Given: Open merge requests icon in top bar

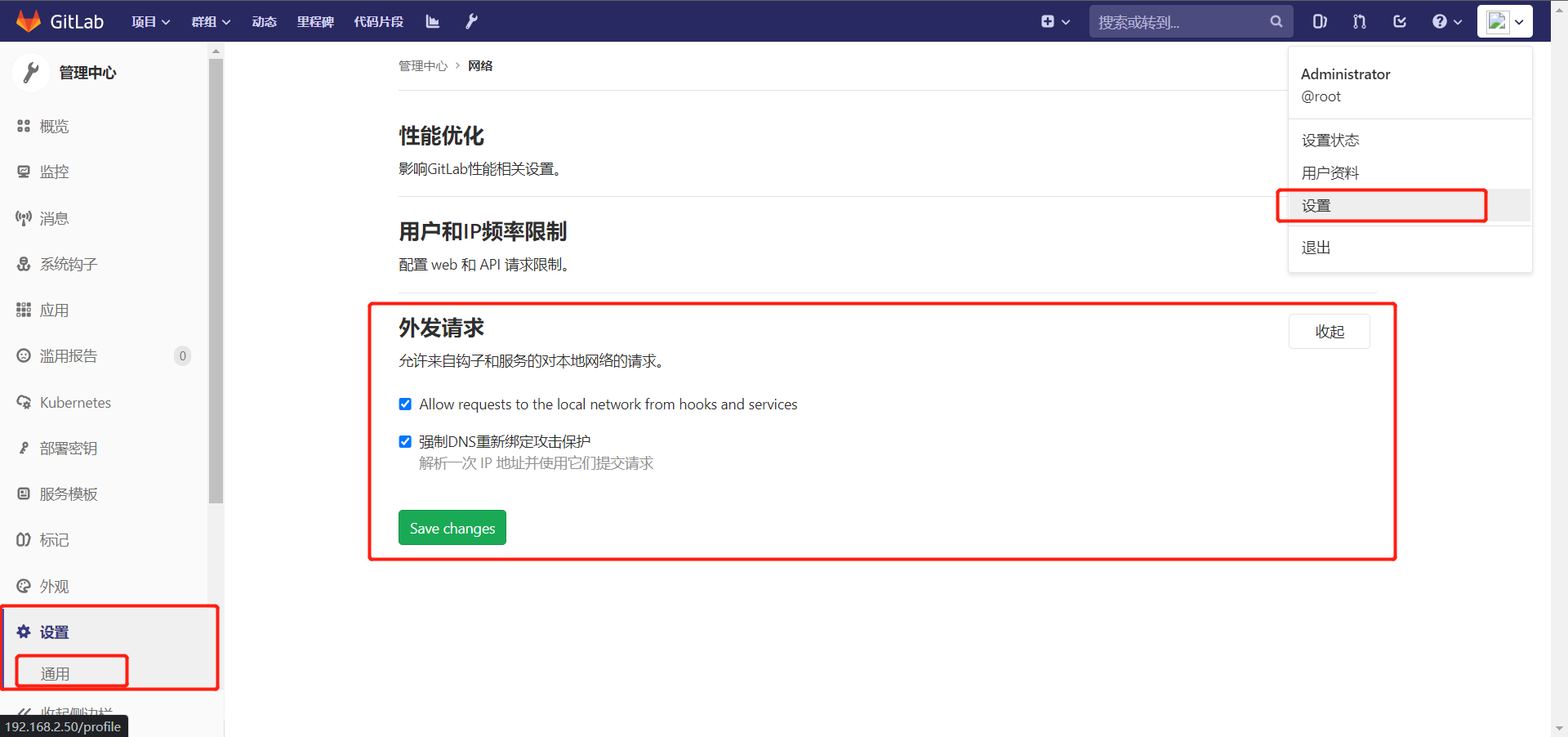Looking at the screenshot, I should (x=1360, y=21).
